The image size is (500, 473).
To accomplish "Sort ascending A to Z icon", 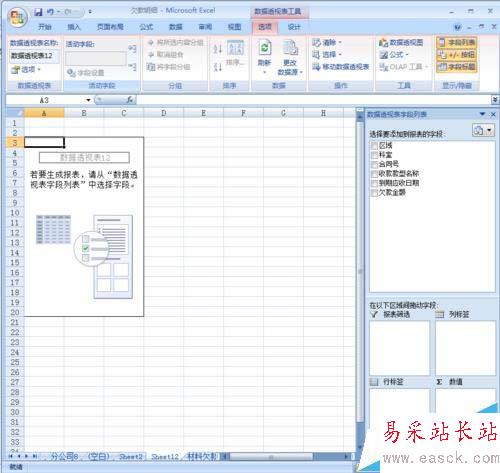I will tap(218, 49).
